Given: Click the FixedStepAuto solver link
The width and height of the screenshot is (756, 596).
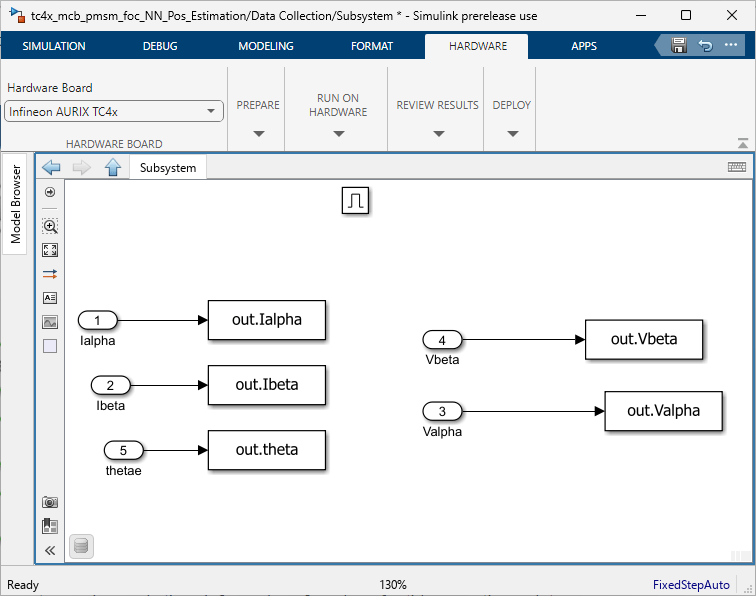Looking at the screenshot, I should (x=691, y=585).
